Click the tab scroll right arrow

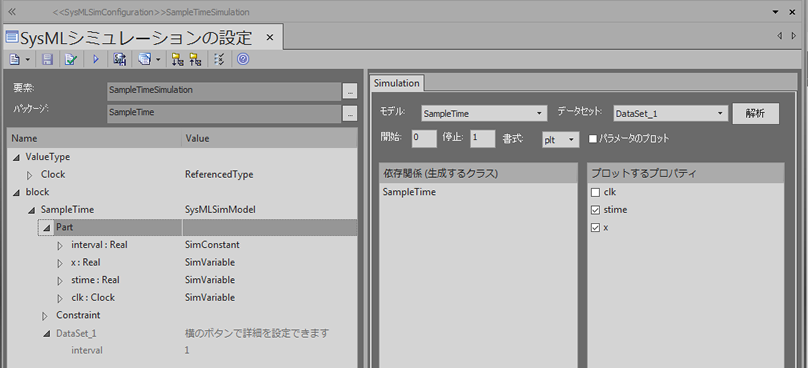pyautogui.click(x=794, y=36)
